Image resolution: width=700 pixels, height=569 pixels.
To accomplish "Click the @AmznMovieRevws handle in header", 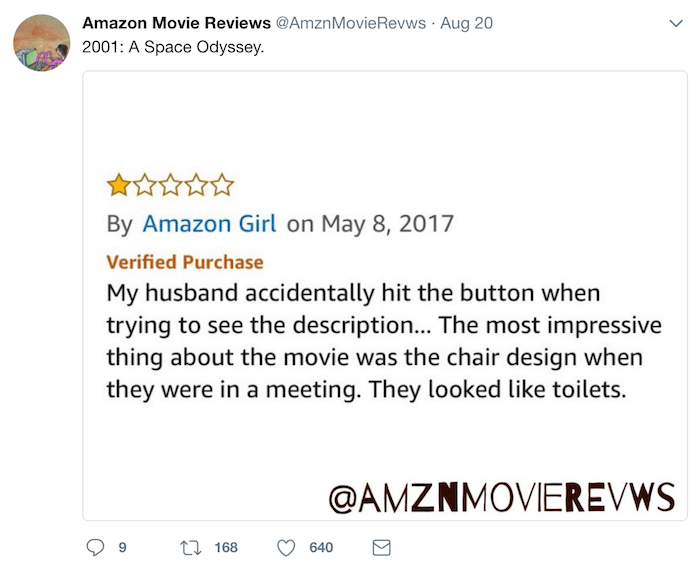I will [x=351, y=23].
